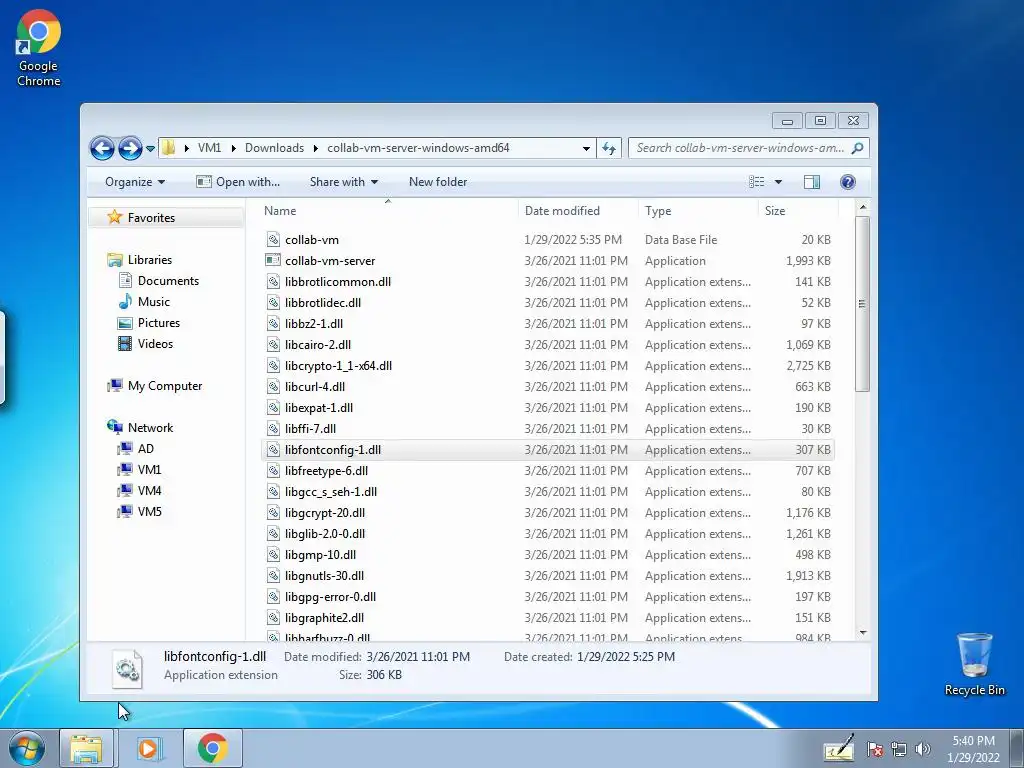The width and height of the screenshot is (1024, 768).
Task: Select libgnutls-30.dll
Action: [x=547, y=575]
